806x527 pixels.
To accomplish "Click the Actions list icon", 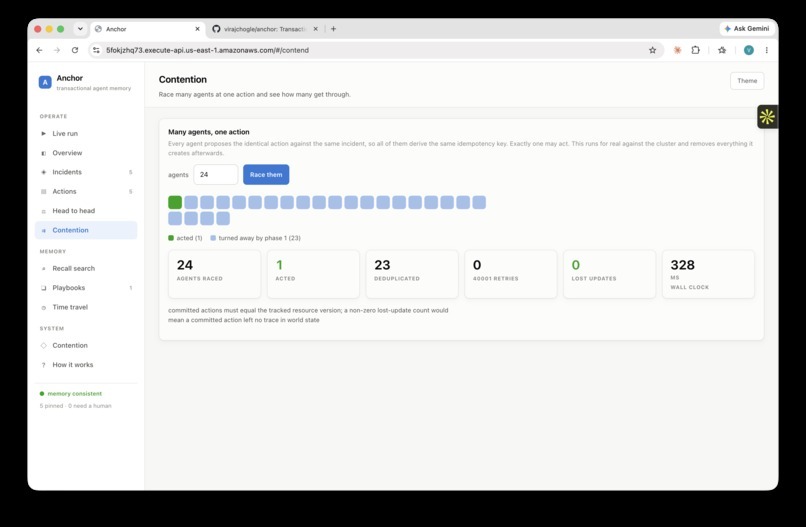I will tap(43, 191).
